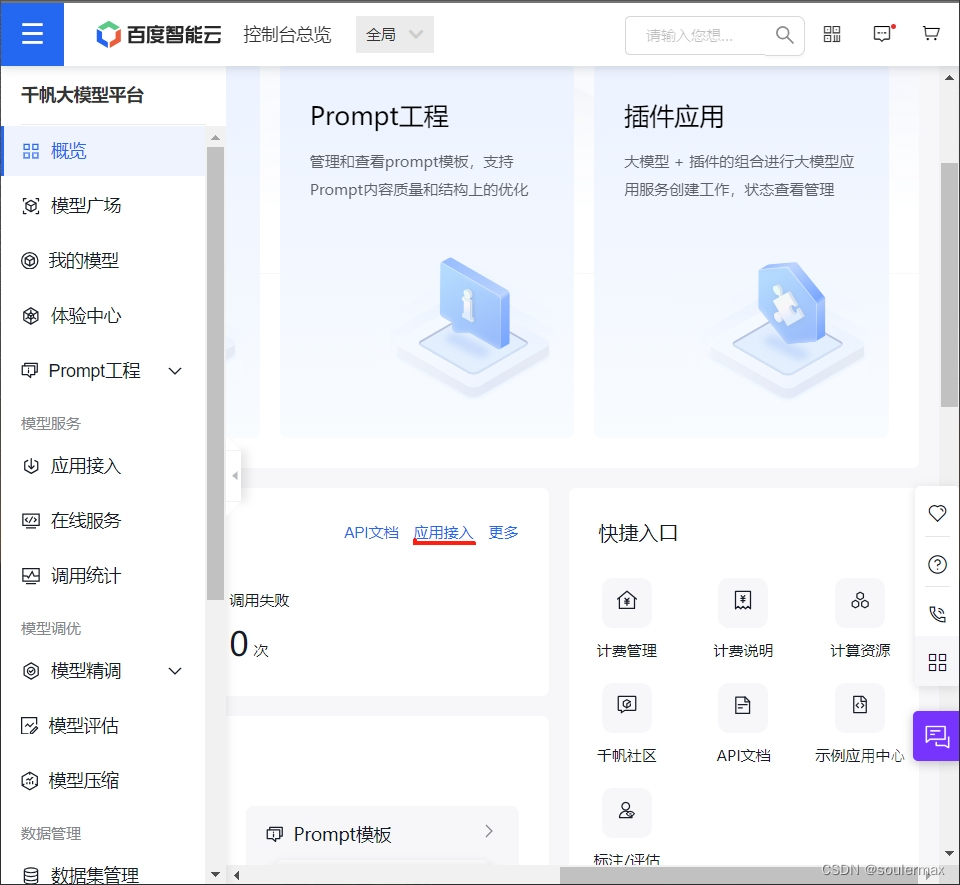Click the 调用失败 label
Viewport: 960px width, 885px height.
click(259, 600)
